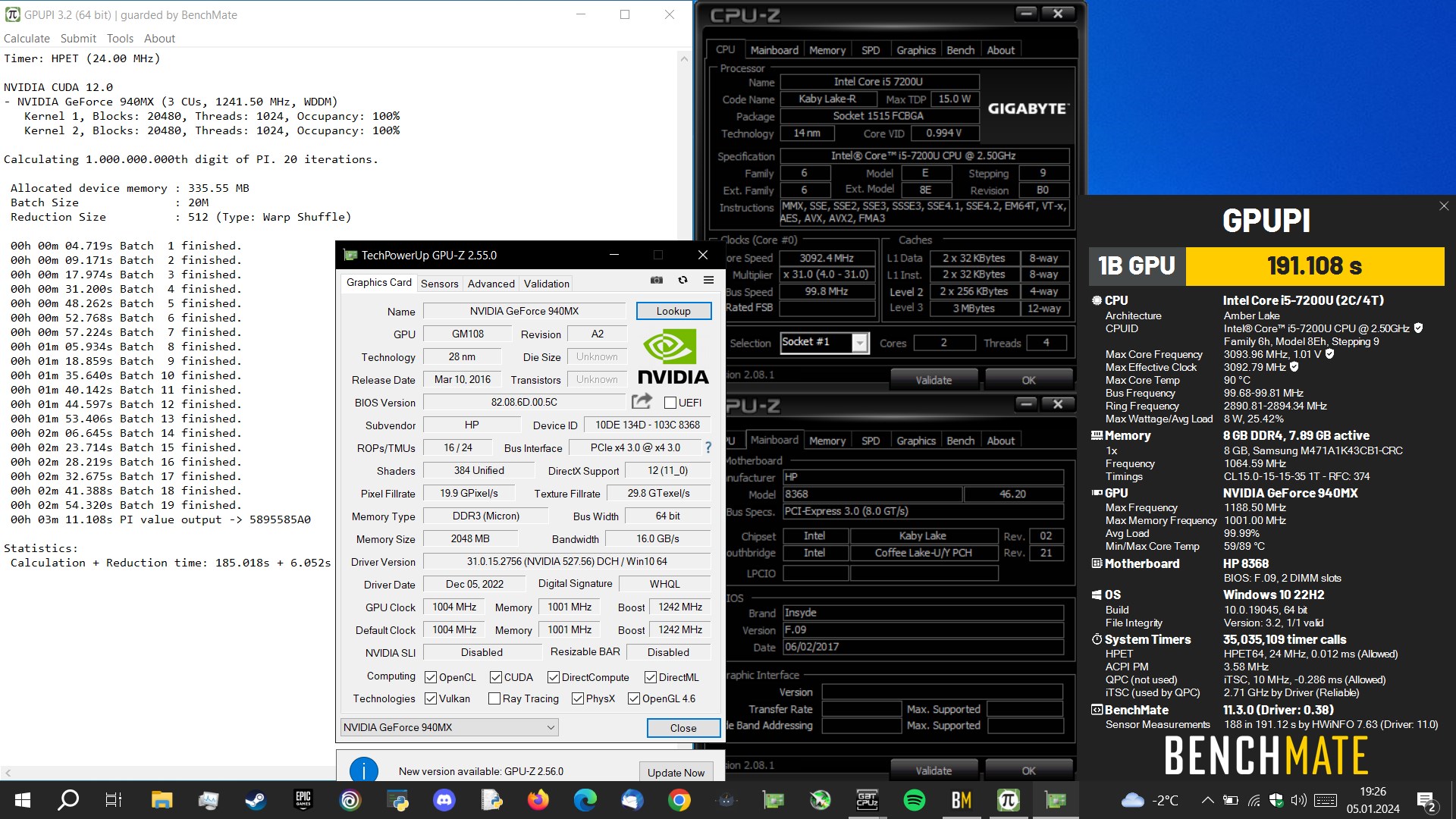
Task: Open the GPU selection dropdown in GPU-Z
Action: pyautogui.click(x=450, y=727)
